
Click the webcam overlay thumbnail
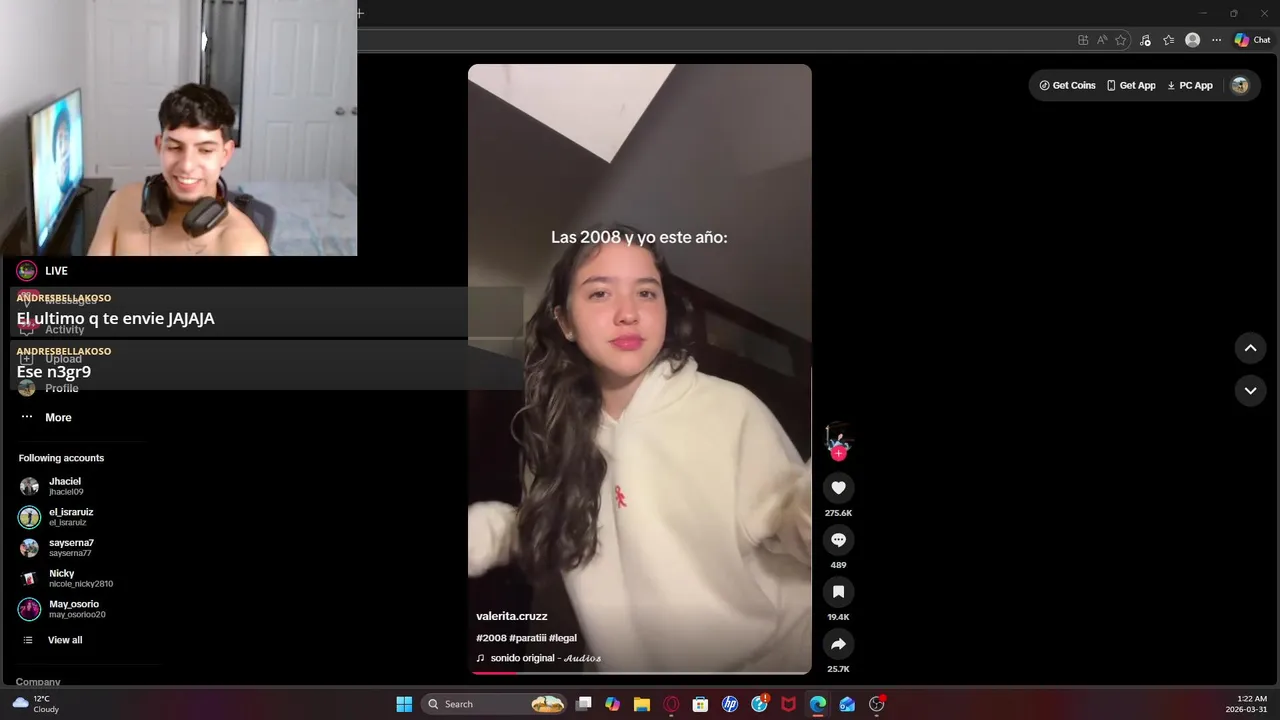(178, 128)
